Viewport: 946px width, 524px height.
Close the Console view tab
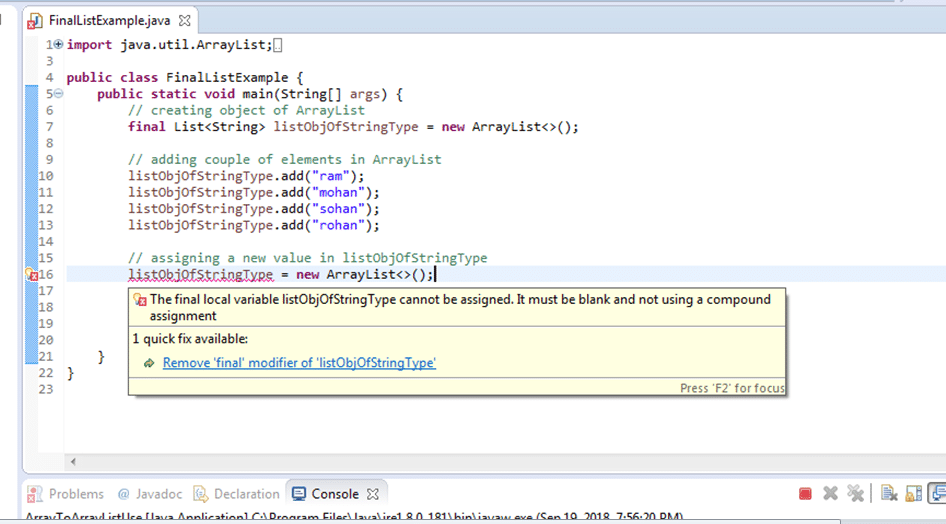(372, 494)
